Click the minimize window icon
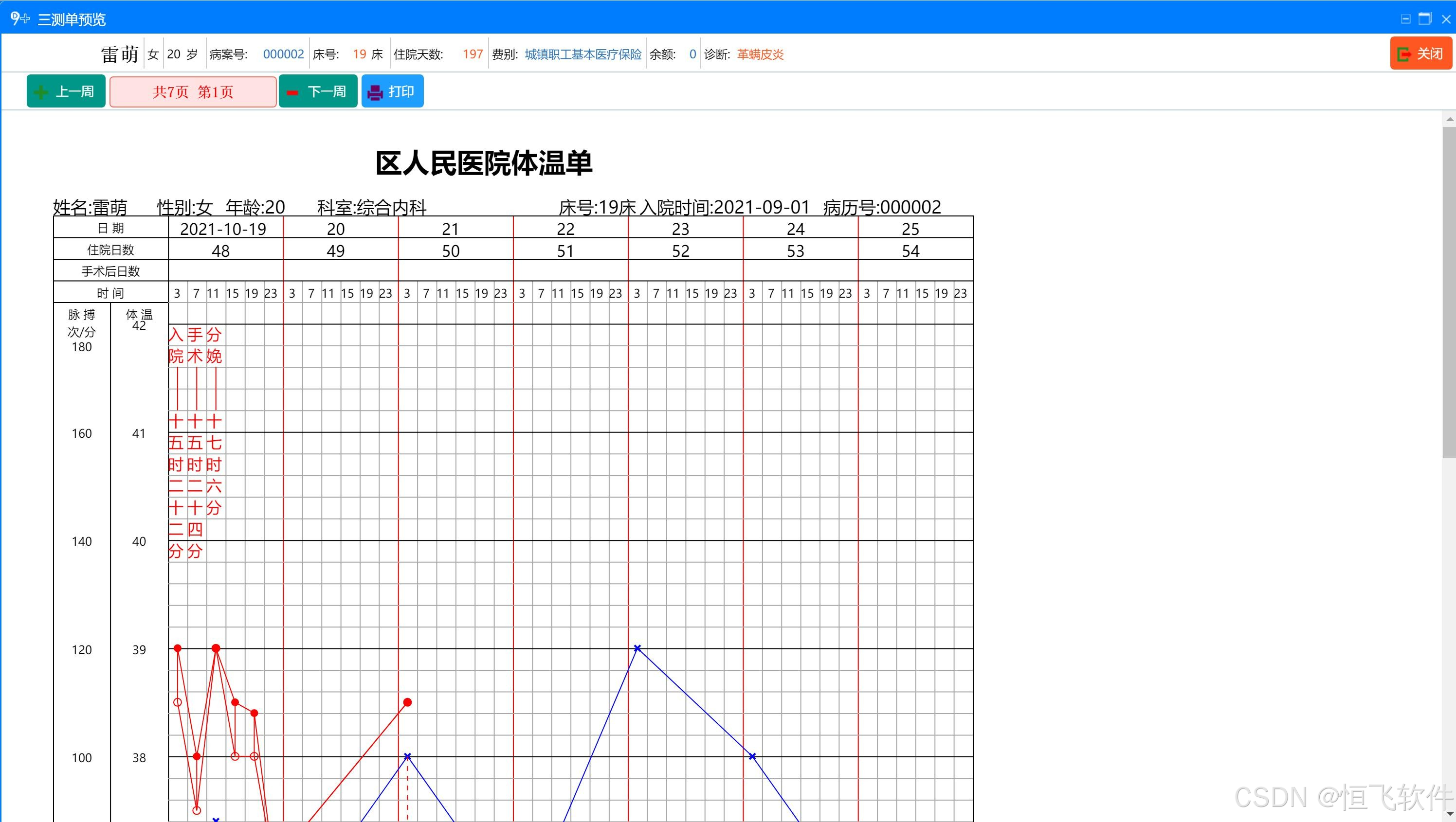Viewport: 1456px width, 822px height. click(x=1406, y=19)
